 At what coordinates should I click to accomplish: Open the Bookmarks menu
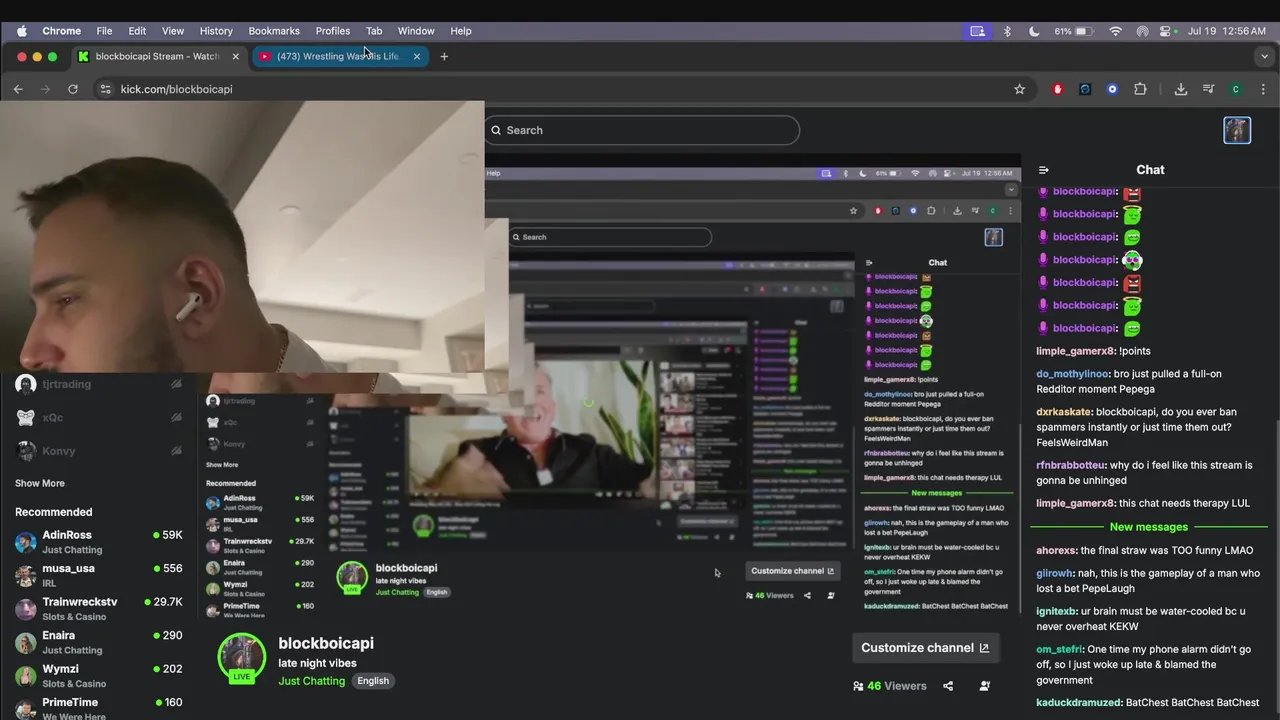point(274,31)
